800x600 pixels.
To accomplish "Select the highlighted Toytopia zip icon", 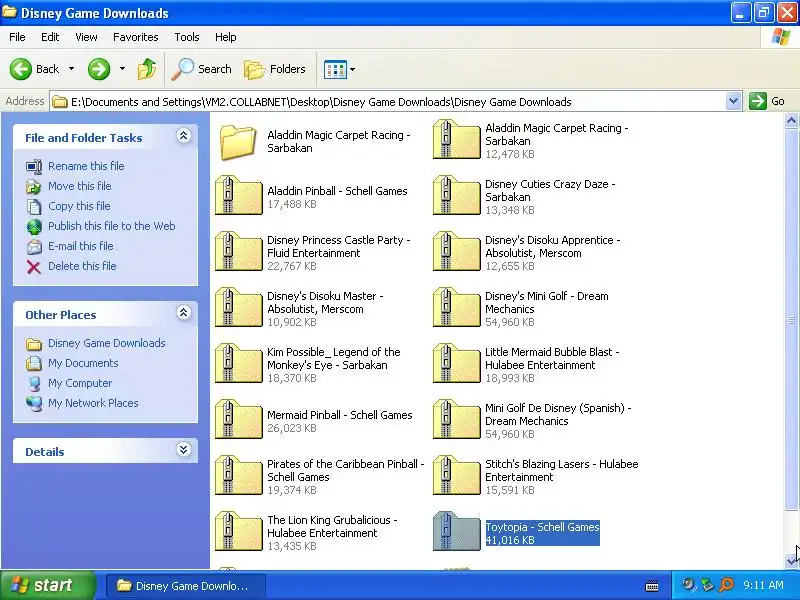I will 456,532.
